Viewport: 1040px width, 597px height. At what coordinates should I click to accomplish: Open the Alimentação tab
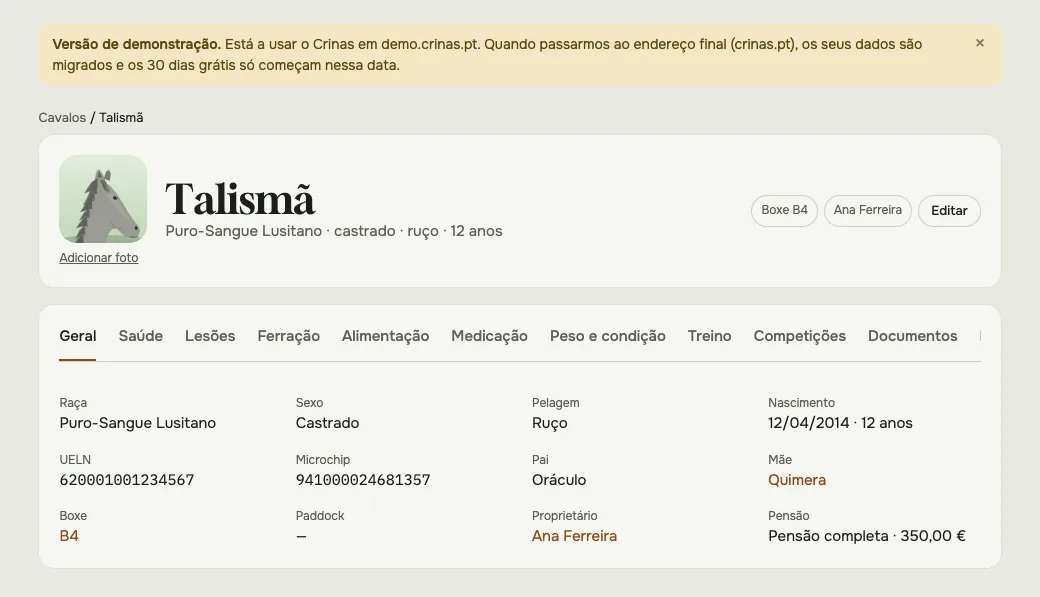coord(385,336)
